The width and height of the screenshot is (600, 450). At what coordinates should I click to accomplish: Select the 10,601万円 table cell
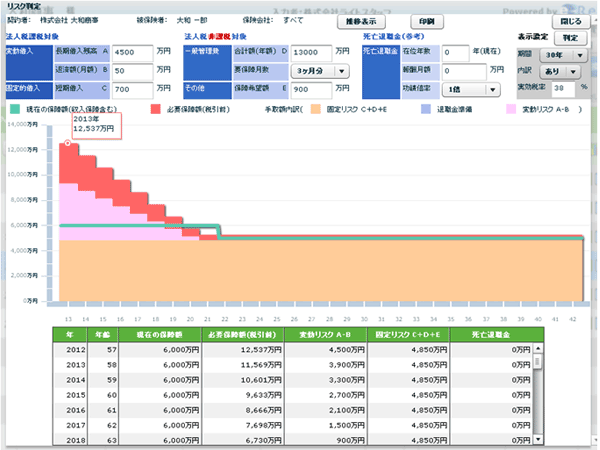(x=243, y=380)
